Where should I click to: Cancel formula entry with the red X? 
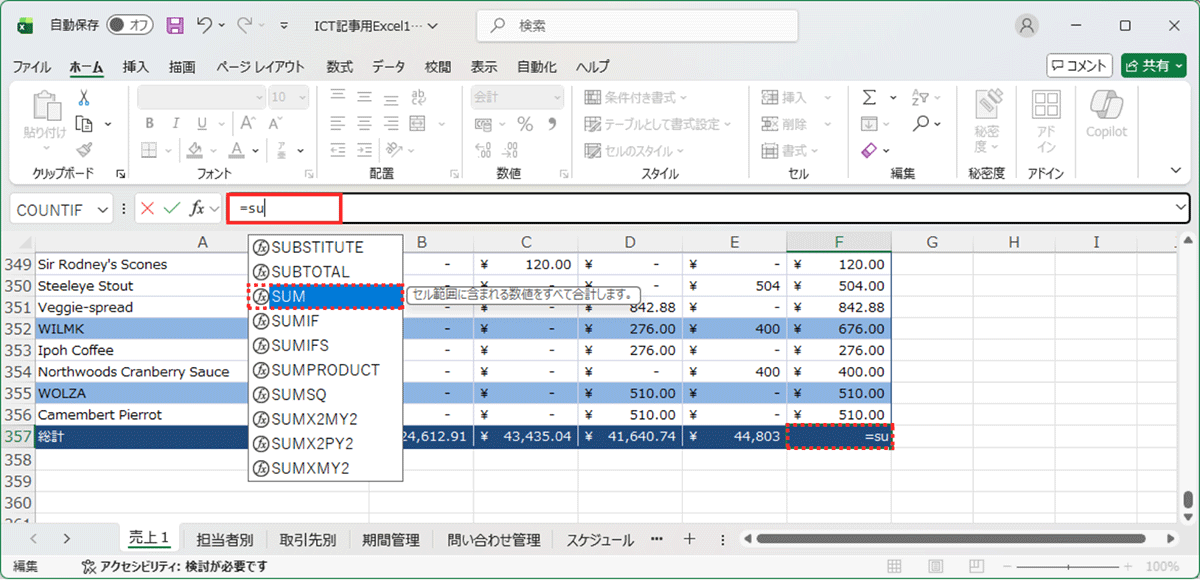coord(148,209)
